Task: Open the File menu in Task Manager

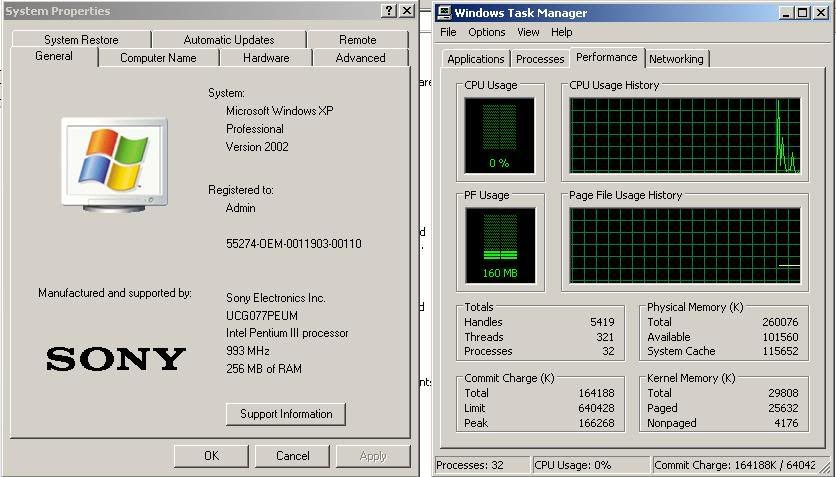Action: pos(448,32)
